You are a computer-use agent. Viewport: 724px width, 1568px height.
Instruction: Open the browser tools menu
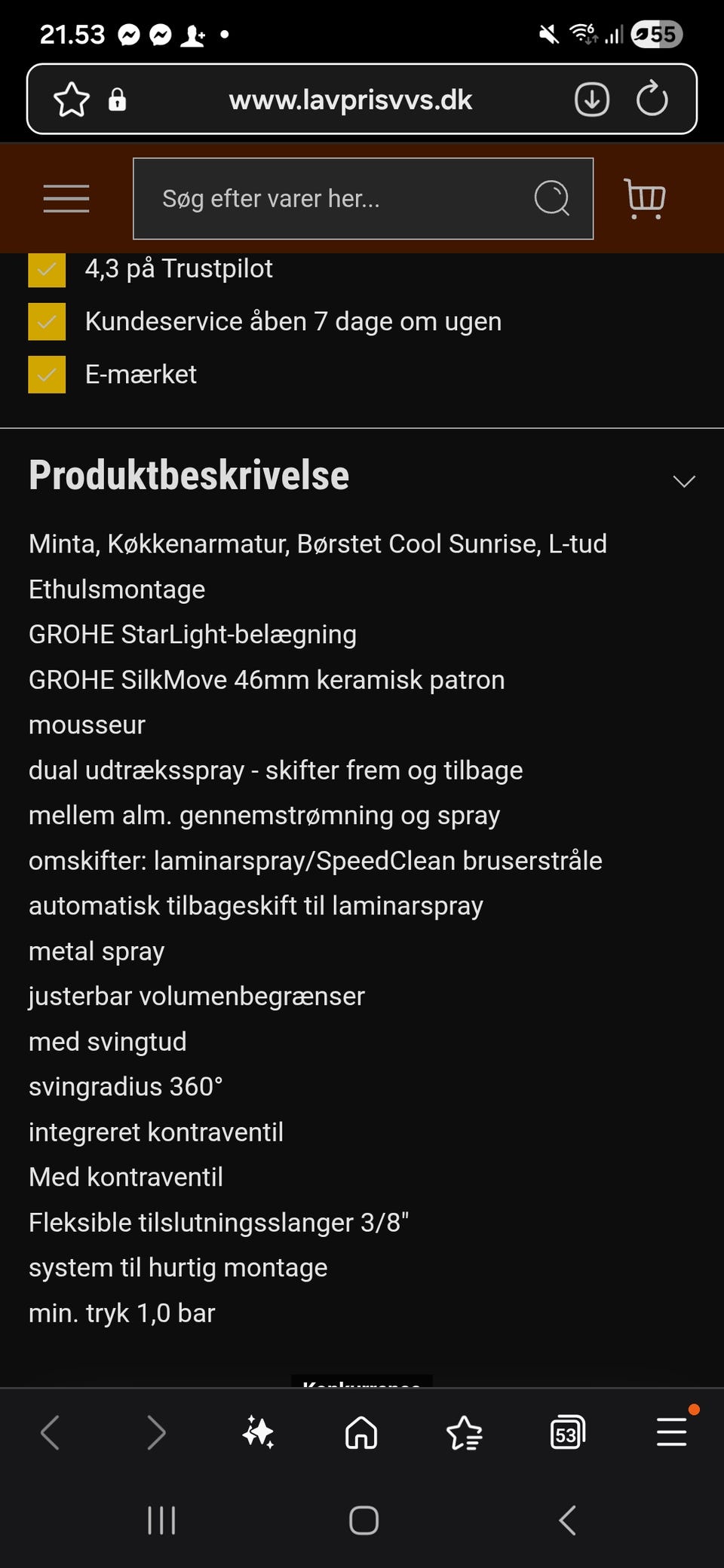[x=671, y=1432]
